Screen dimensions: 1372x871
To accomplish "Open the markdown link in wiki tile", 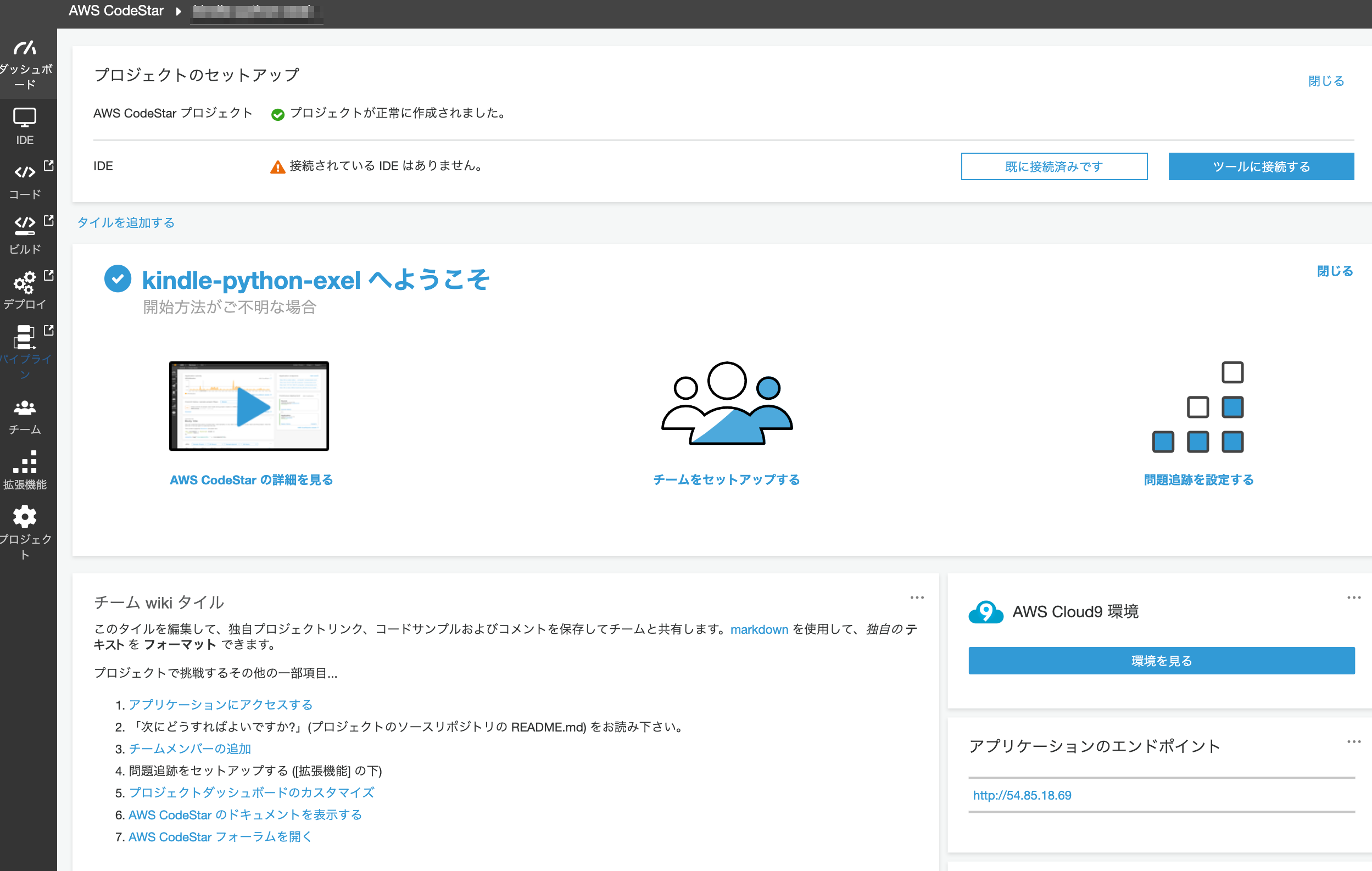I will [x=759, y=629].
